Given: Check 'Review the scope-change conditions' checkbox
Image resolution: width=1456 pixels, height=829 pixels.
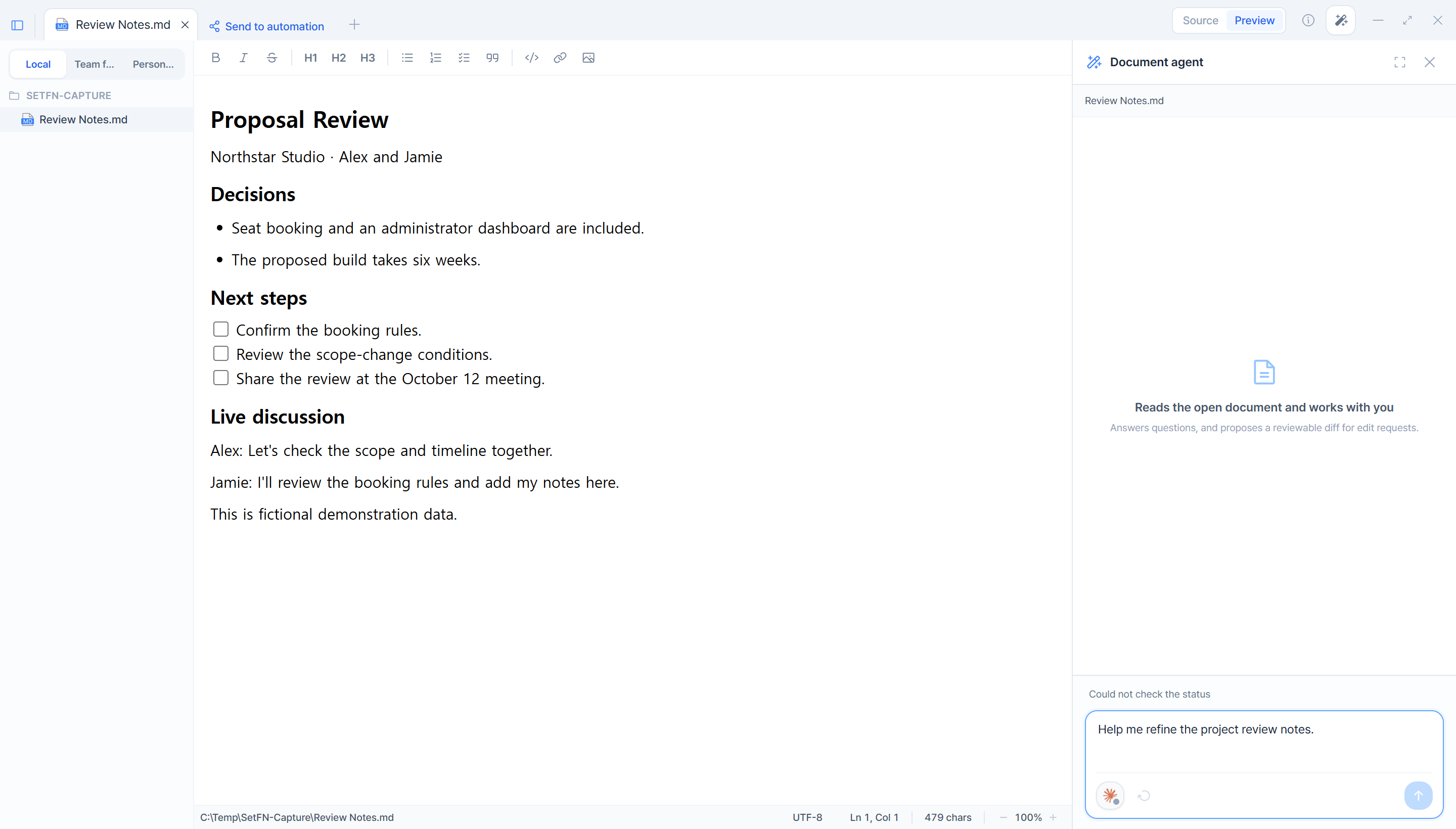Looking at the screenshot, I should 221,353.
